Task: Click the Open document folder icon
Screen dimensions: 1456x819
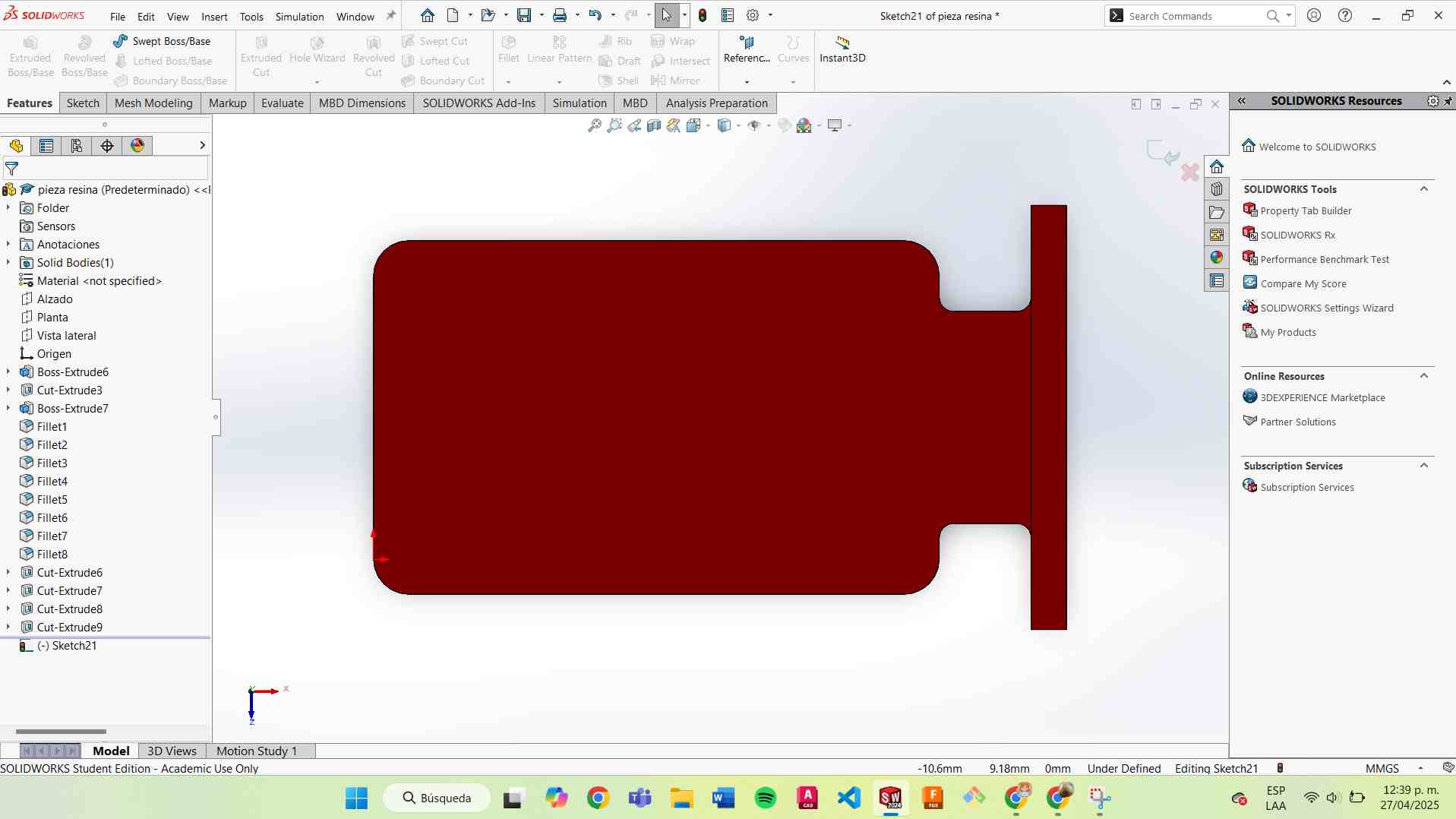Action: coord(488,15)
